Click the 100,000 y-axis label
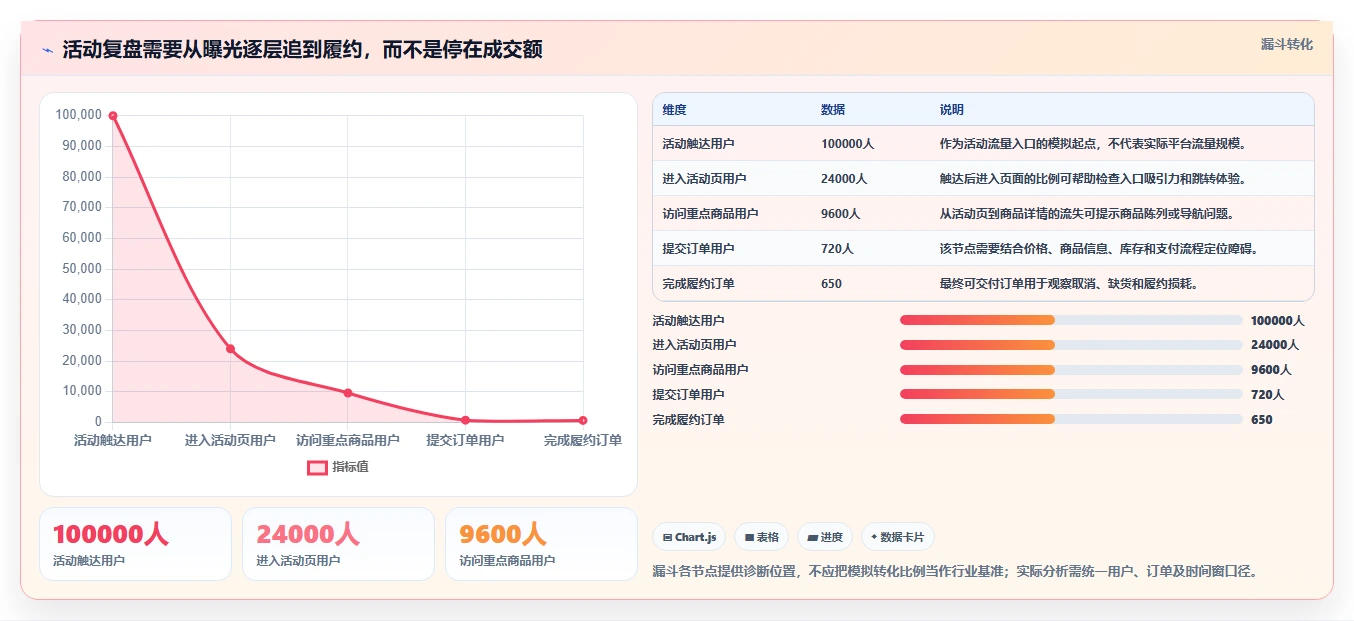 click(x=79, y=116)
